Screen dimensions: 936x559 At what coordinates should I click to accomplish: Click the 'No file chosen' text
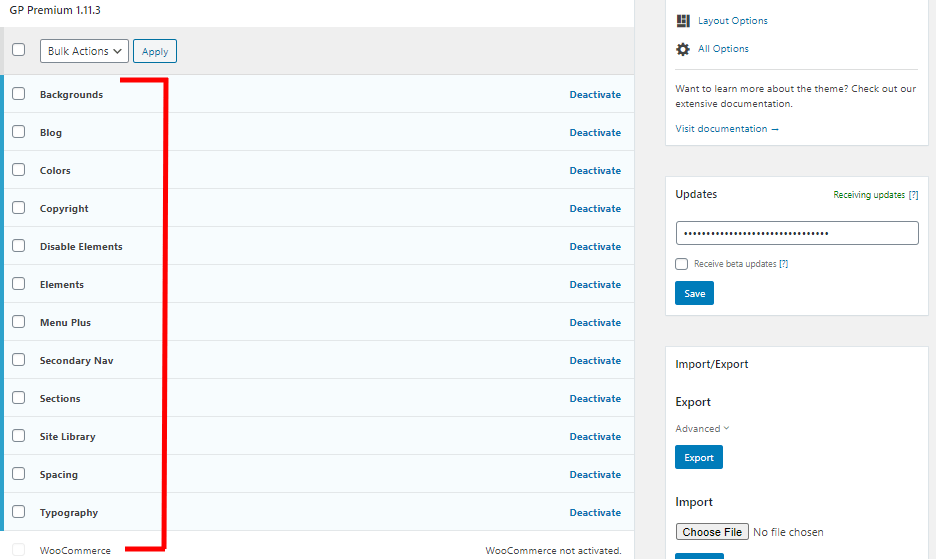(x=788, y=532)
